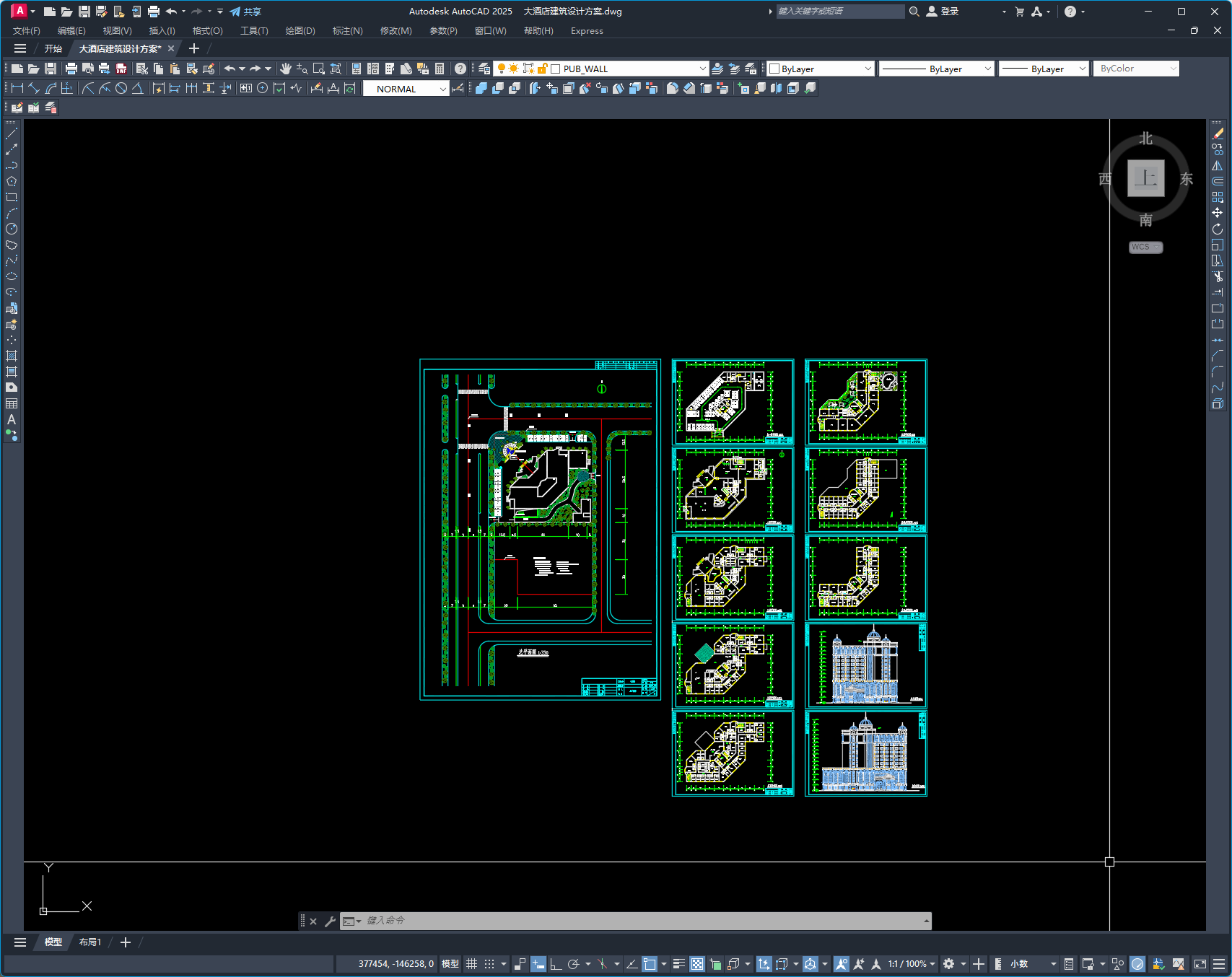The height and width of the screenshot is (977, 1232).
Task: Switch to the 开始 tab
Action: click(x=53, y=48)
